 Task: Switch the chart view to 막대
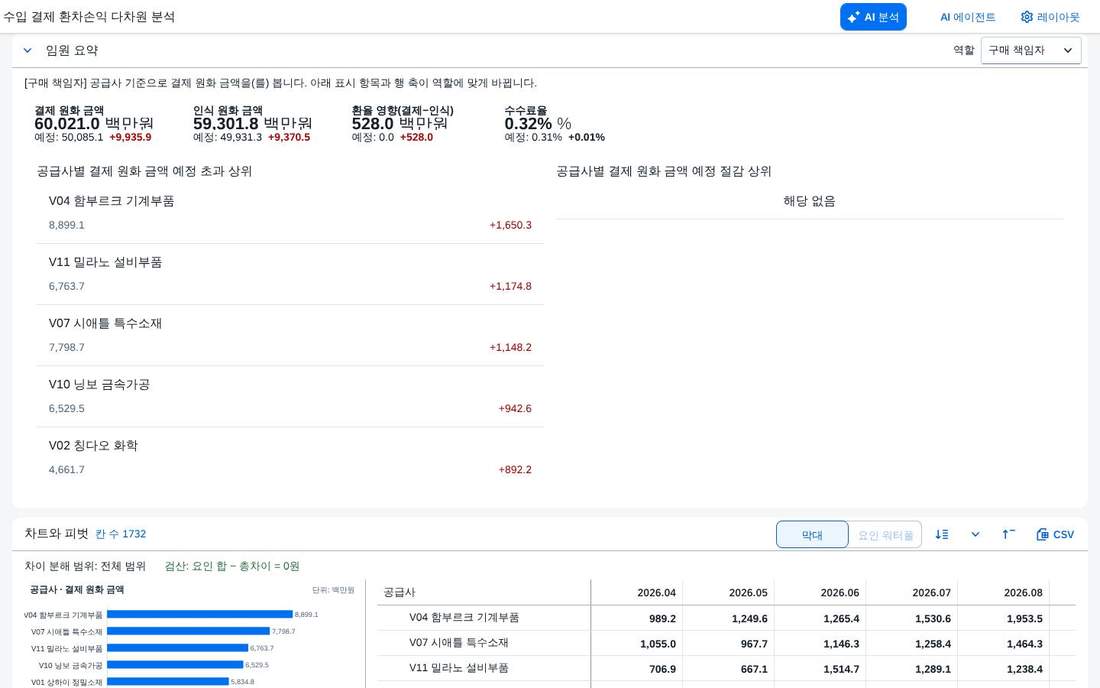(812, 535)
